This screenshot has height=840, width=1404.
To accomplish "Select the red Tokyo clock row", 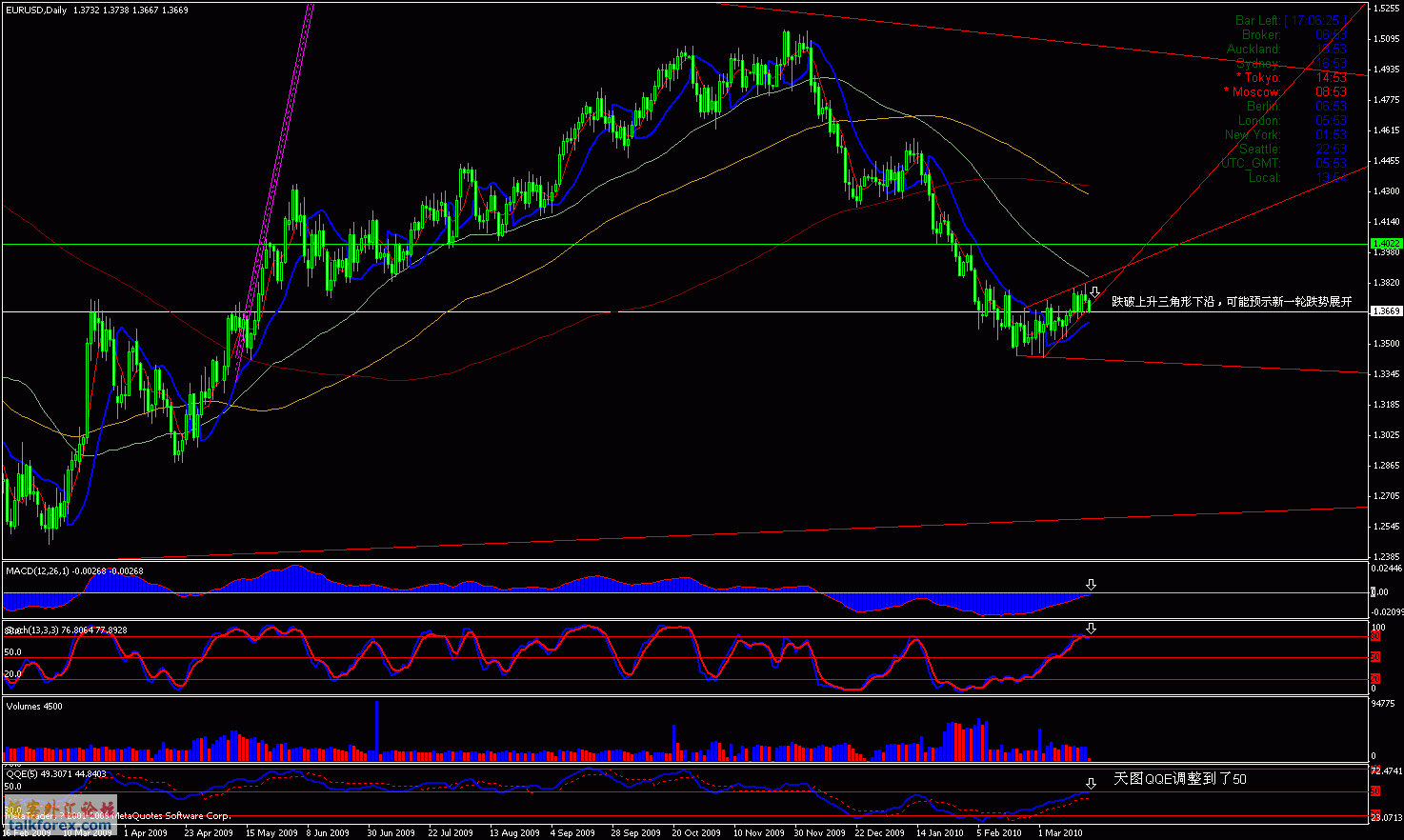I will pyautogui.click(x=1292, y=77).
